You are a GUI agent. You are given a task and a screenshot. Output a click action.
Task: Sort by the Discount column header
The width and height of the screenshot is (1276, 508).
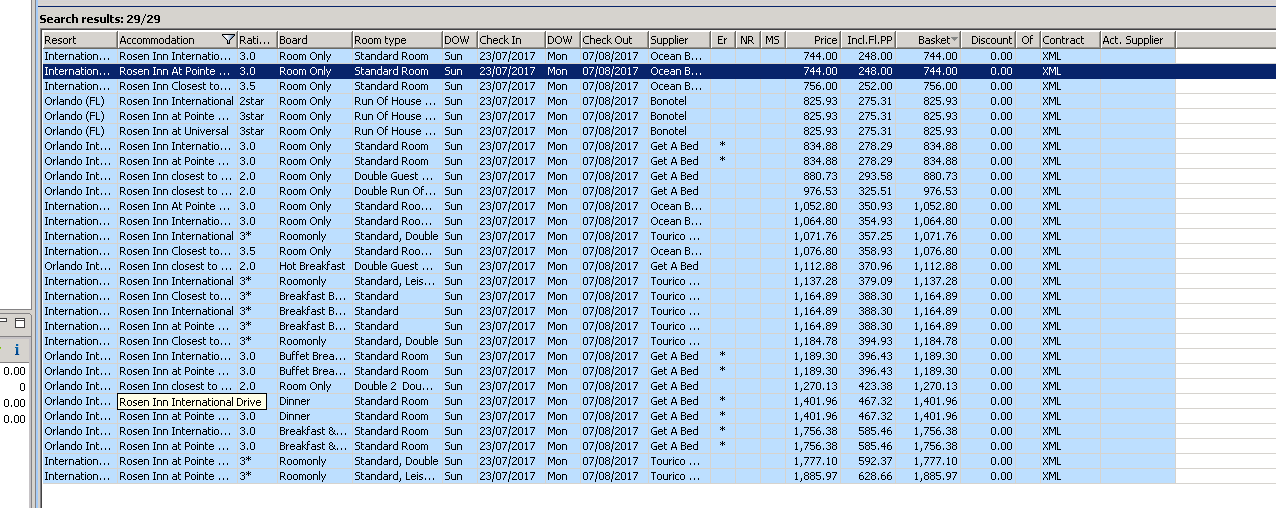coord(990,40)
